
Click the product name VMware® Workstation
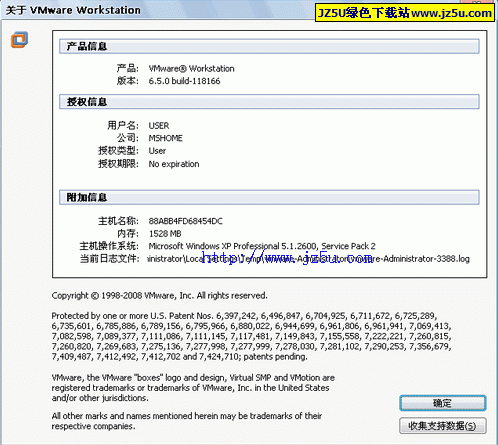tap(191, 69)
